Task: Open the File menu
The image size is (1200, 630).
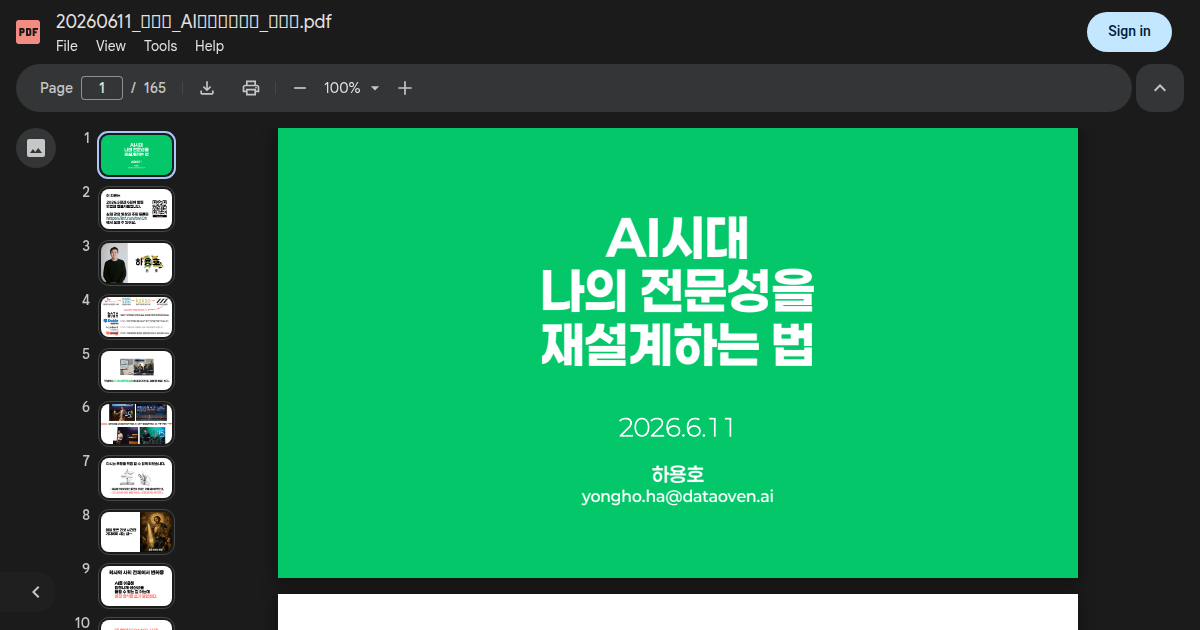Action: (x=67, y=46)
